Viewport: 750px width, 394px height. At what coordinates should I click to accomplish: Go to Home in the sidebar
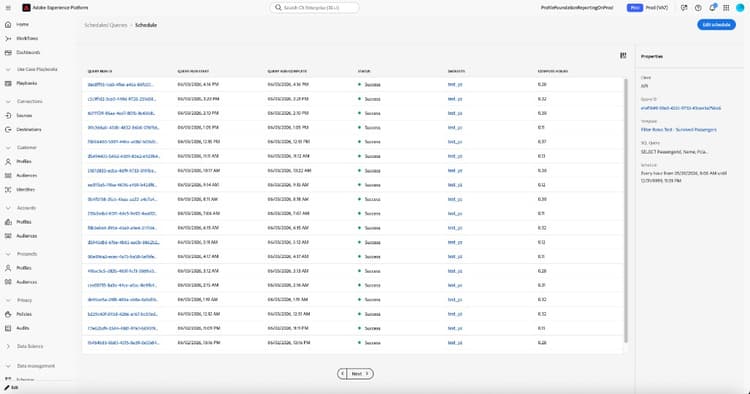coord(22,24)
